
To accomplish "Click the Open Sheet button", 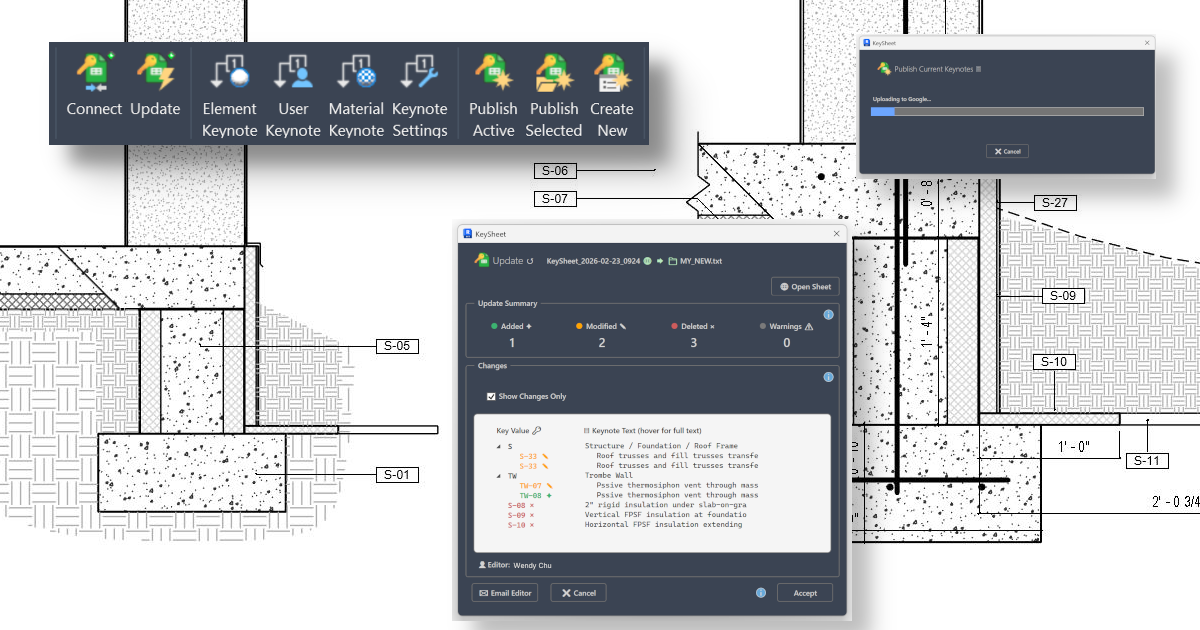I will pyautogui.click(x=804, y=286).
